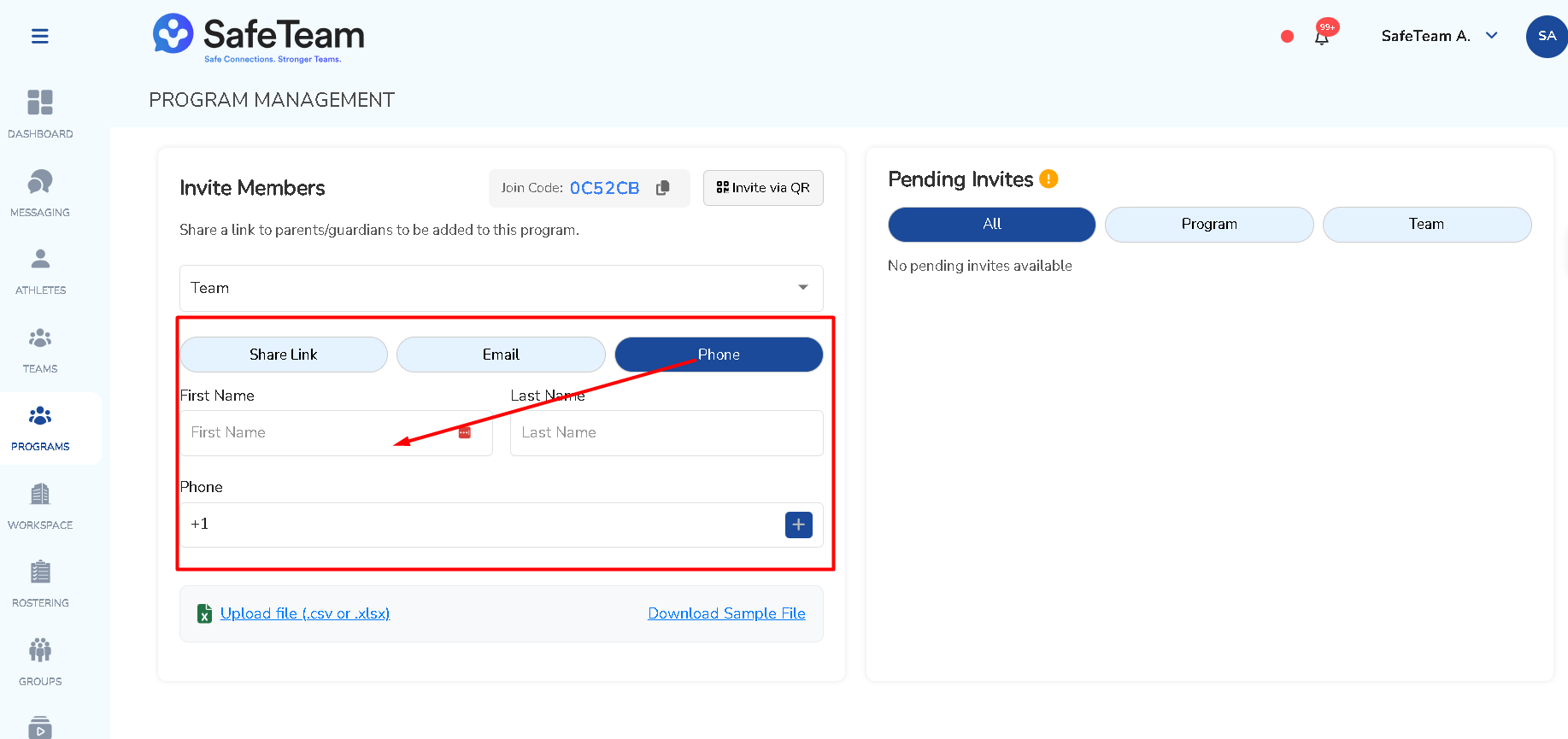Image resolution: width=1568 pixels, height=739 pixels.
Task: Open the notifications bell
Action: point(1322,37)
